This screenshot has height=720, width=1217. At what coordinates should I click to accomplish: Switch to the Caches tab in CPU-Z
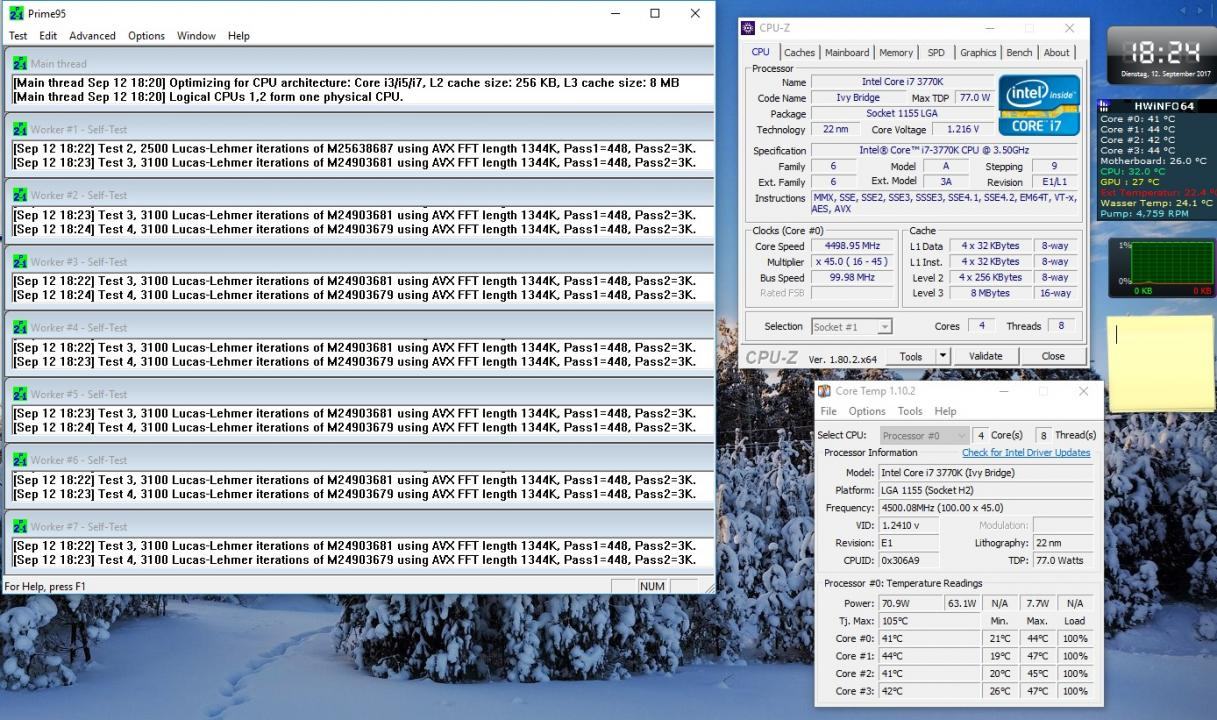pos(799,53)
